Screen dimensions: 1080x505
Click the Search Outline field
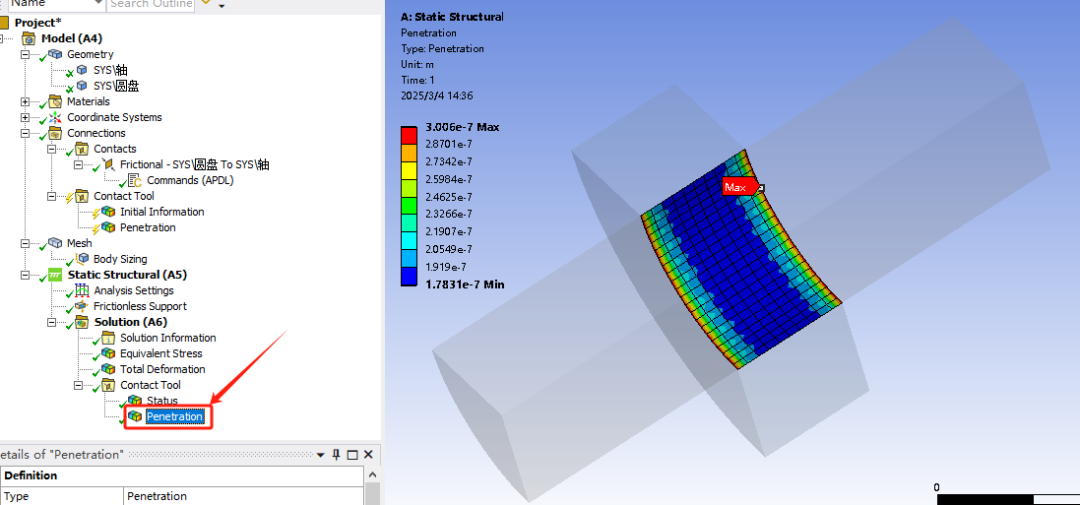151,4
